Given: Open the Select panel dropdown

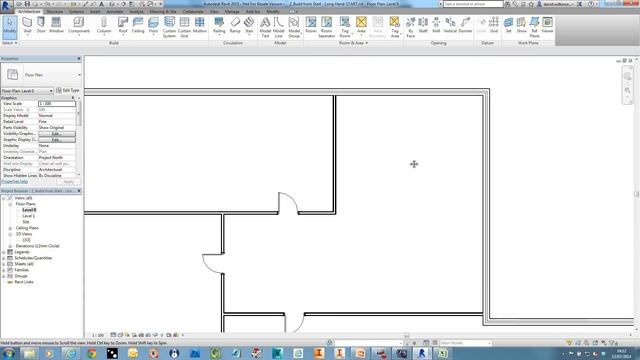Looking at the screenshot, I should [x=10, y=43].
